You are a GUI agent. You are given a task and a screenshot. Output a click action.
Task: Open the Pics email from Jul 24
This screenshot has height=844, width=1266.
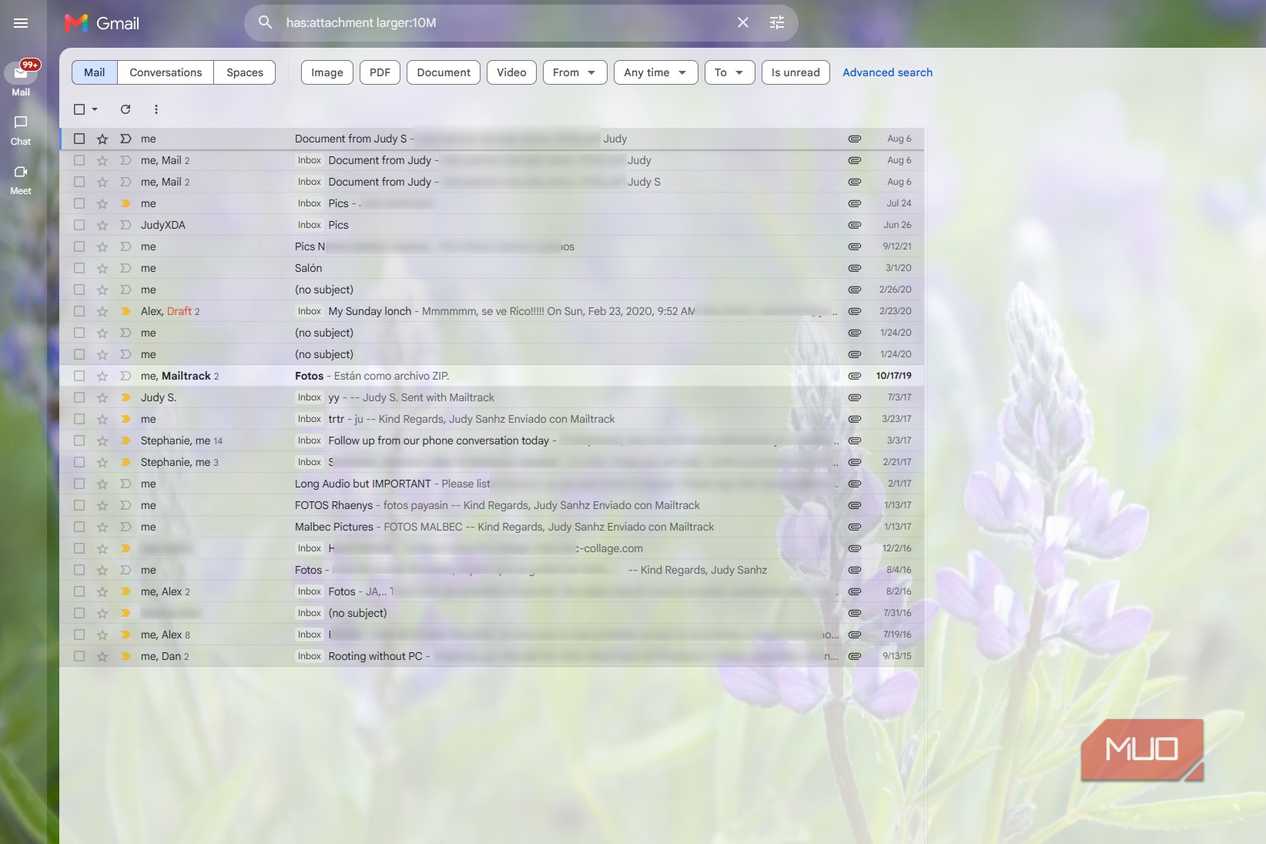(492, 203)
